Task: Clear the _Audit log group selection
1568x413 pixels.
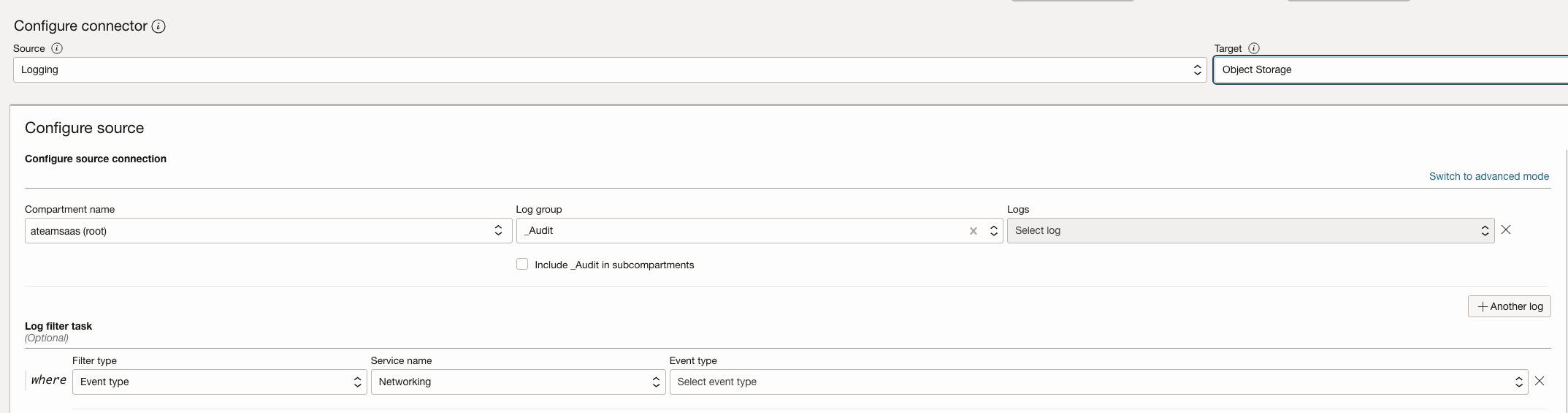Action: click(973, 231)
